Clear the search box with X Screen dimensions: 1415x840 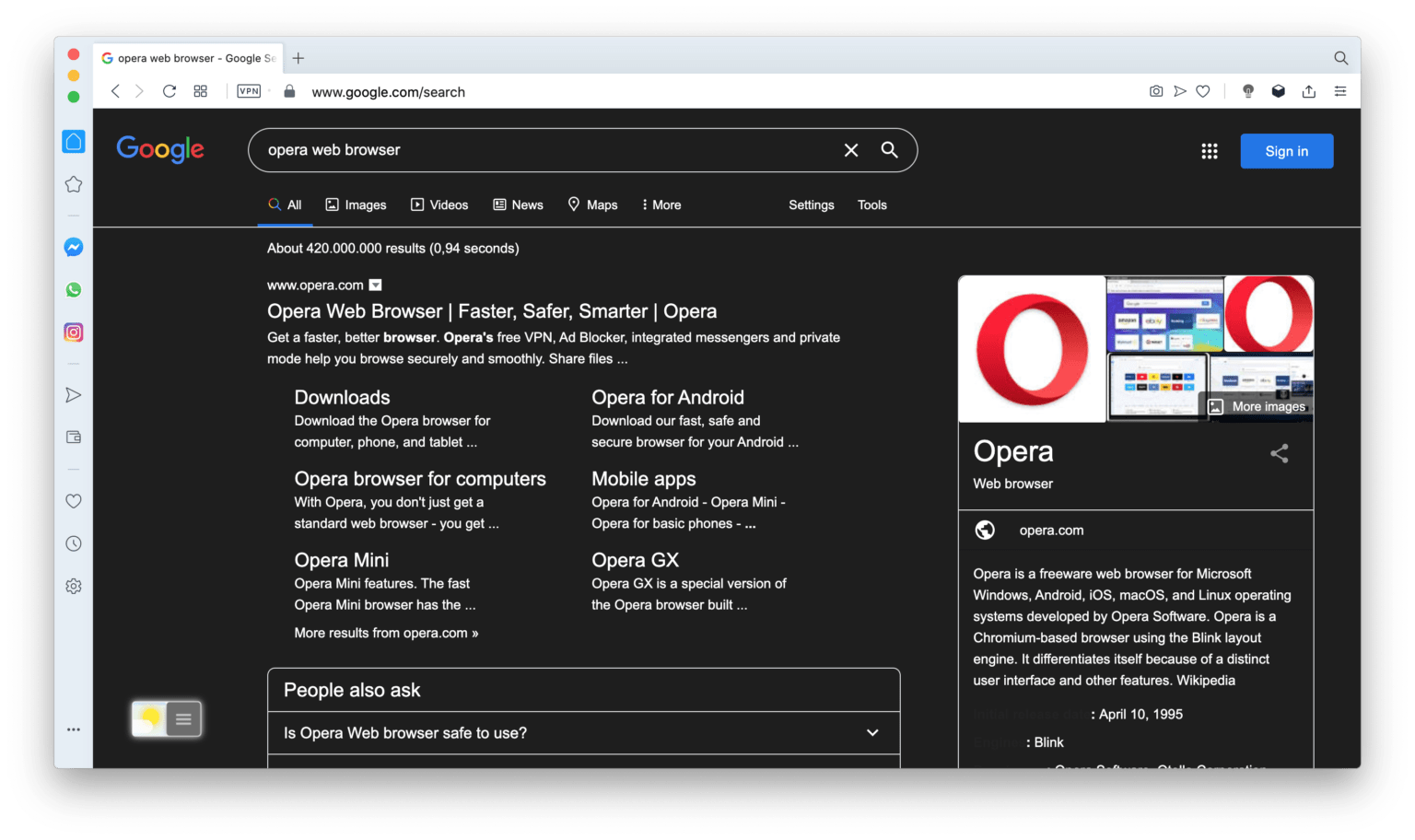pos(851,150)
